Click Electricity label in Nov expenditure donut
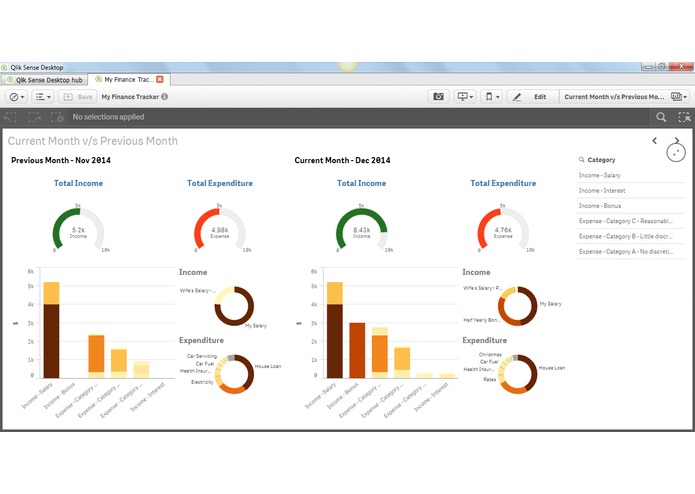 [202, 382]
